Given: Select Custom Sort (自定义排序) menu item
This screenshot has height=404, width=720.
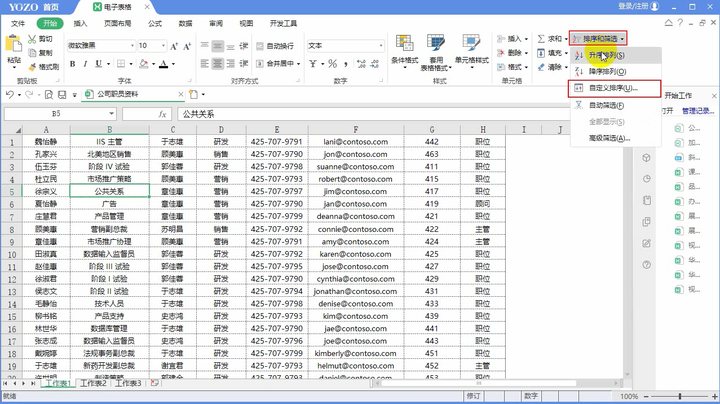Looking at the screenshot, I should 611,88.
